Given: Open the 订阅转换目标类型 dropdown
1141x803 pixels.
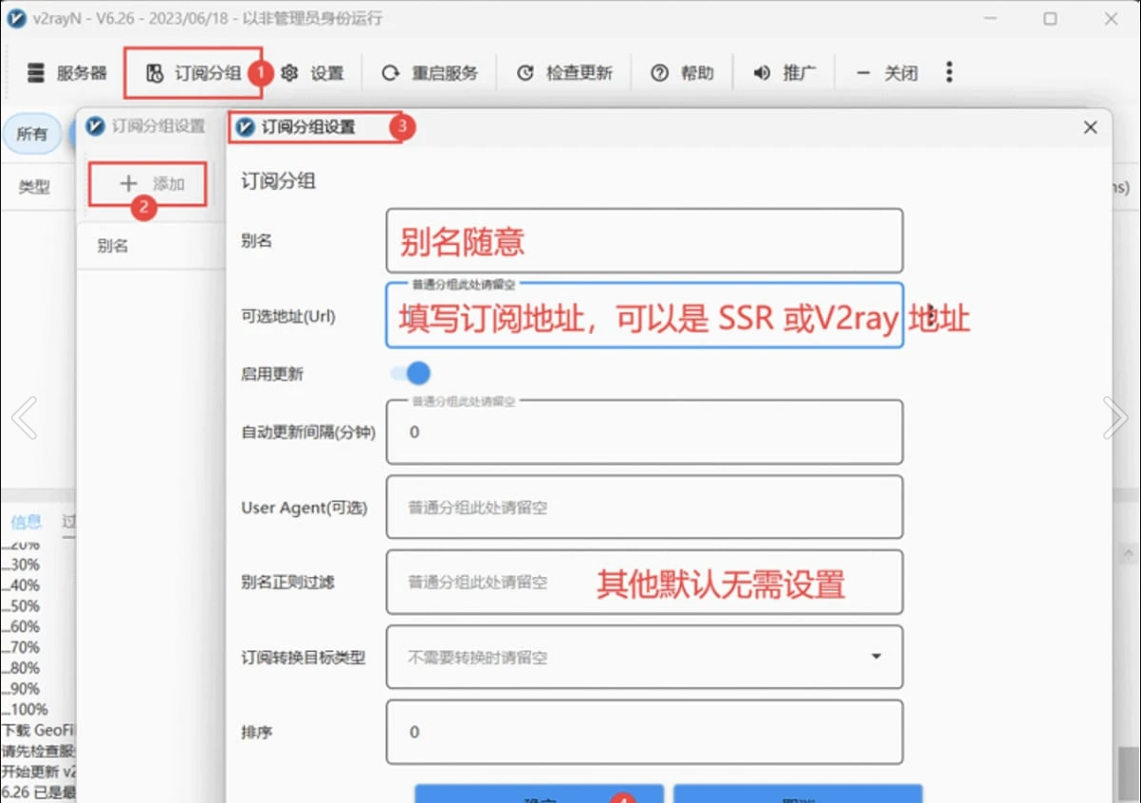Looking at the screenshot, I should [645, 657].
